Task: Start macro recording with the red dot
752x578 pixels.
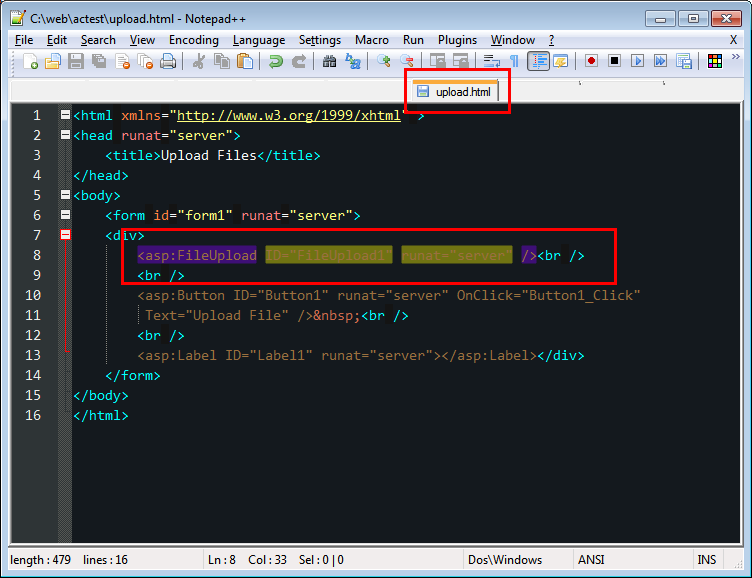Action: (591, 62)
